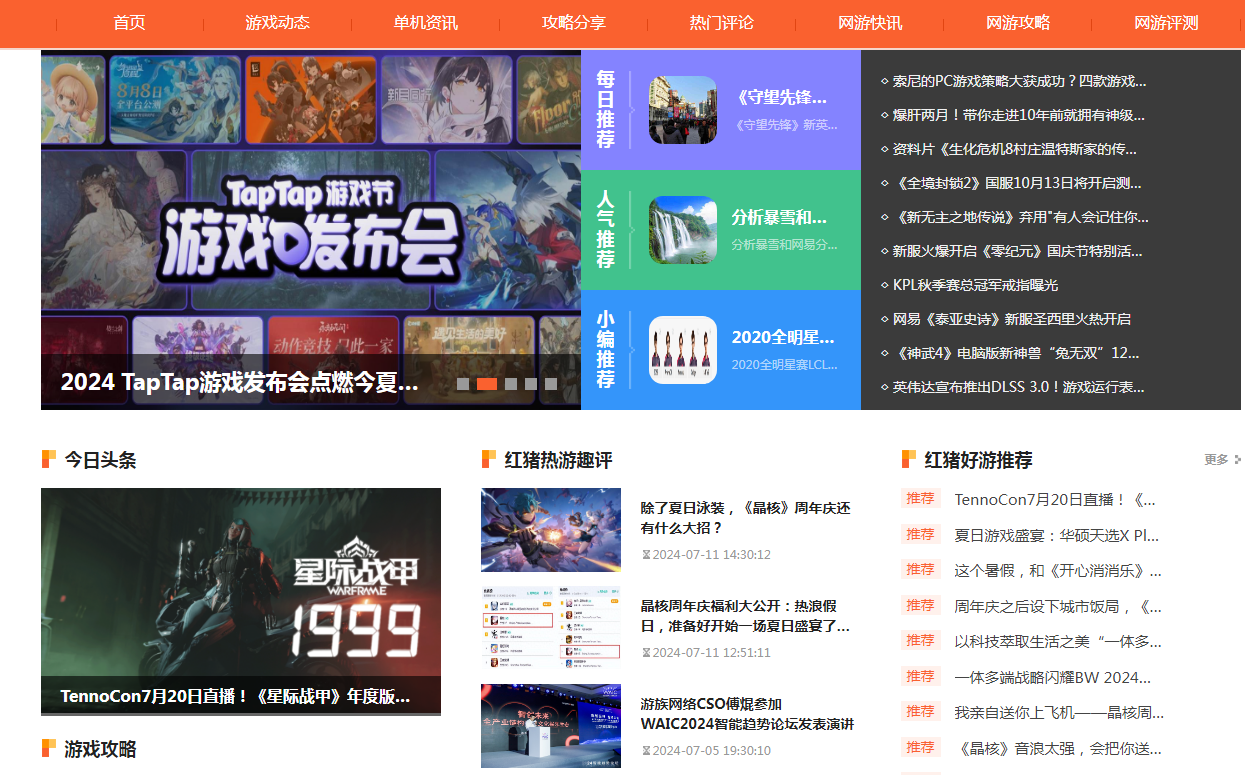Open recommended item 《晶核》音浪太强

click(1058, 748)
